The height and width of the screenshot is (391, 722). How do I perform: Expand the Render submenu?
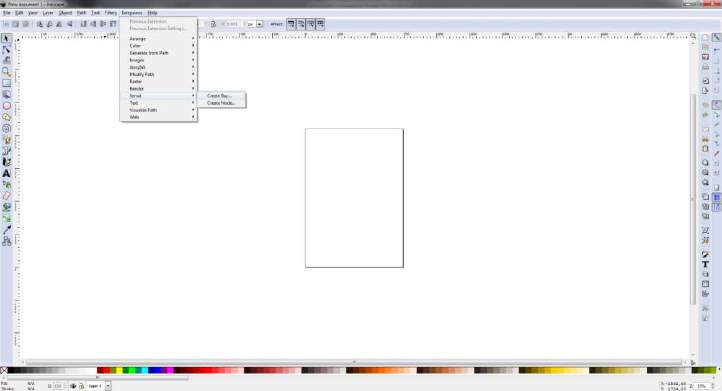(x=159, y=88)
